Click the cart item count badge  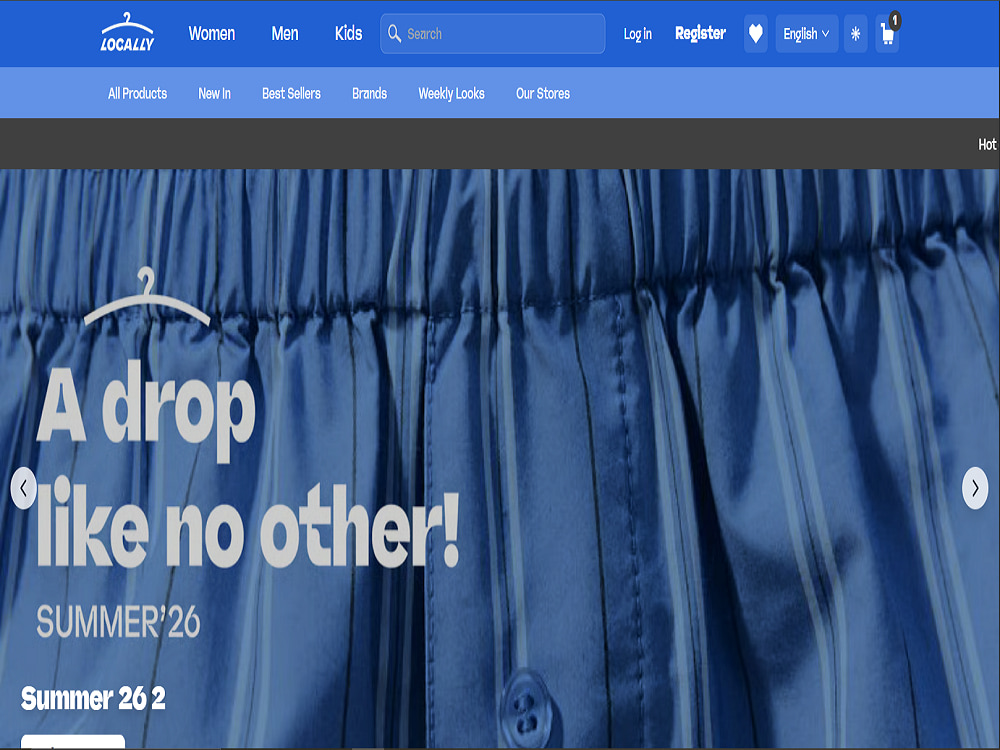(x=895, y=20)
